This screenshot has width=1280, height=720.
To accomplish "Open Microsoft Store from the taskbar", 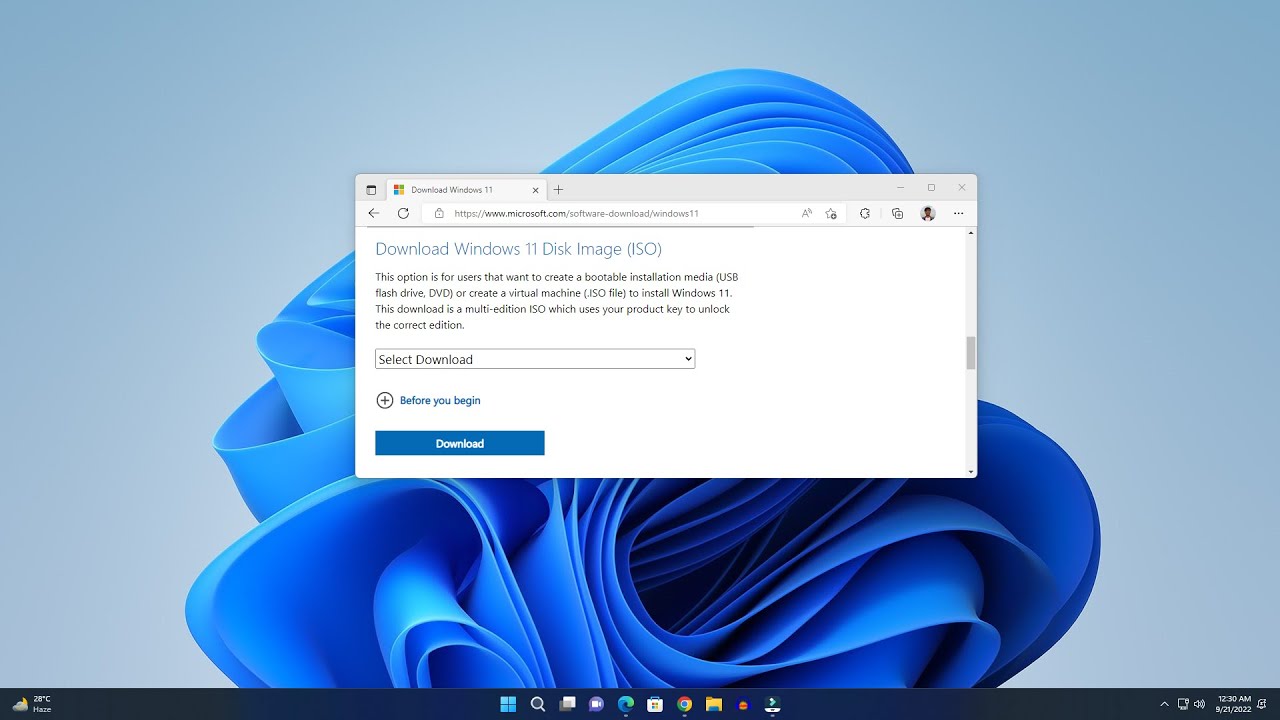I will pos(655,704).
